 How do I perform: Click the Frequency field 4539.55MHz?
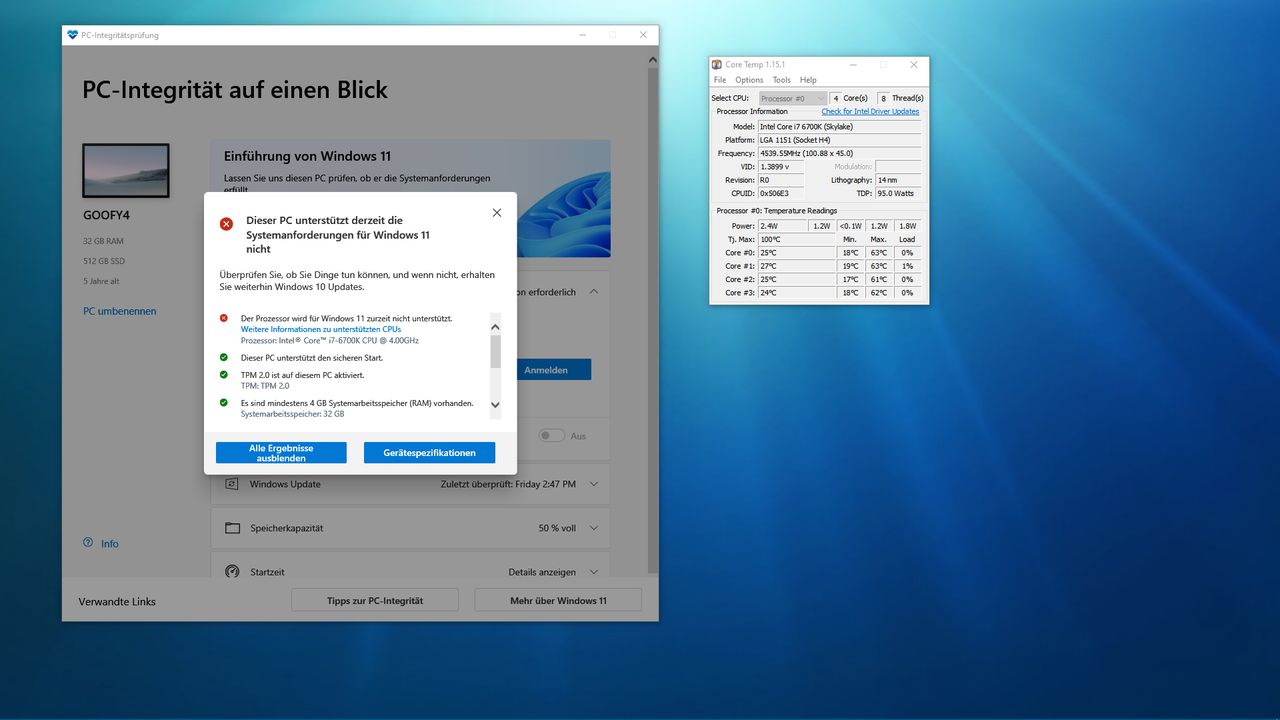point(839,153)
